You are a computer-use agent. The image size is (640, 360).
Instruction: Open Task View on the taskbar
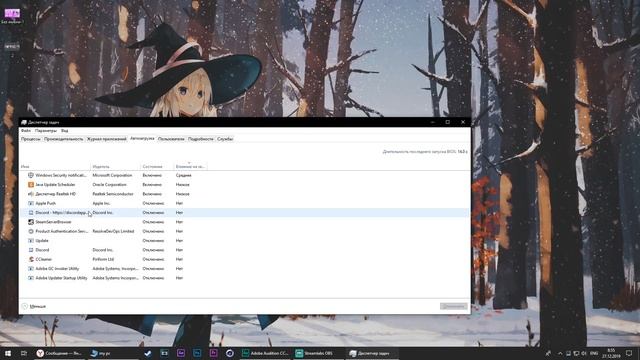(x=24, y=353)
